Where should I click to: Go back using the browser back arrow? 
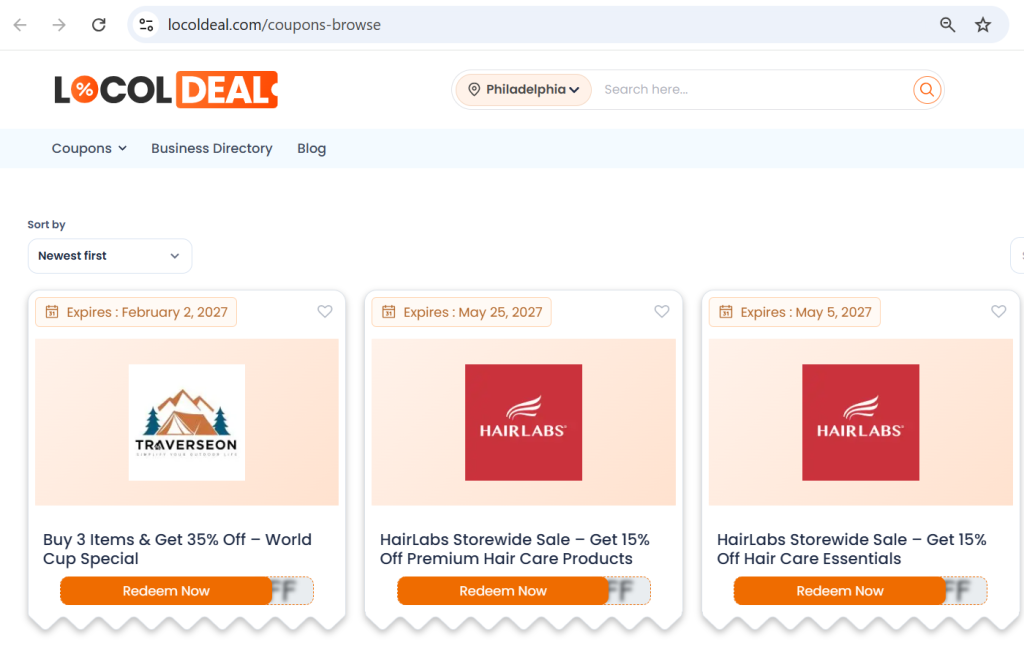click(20, 25)
